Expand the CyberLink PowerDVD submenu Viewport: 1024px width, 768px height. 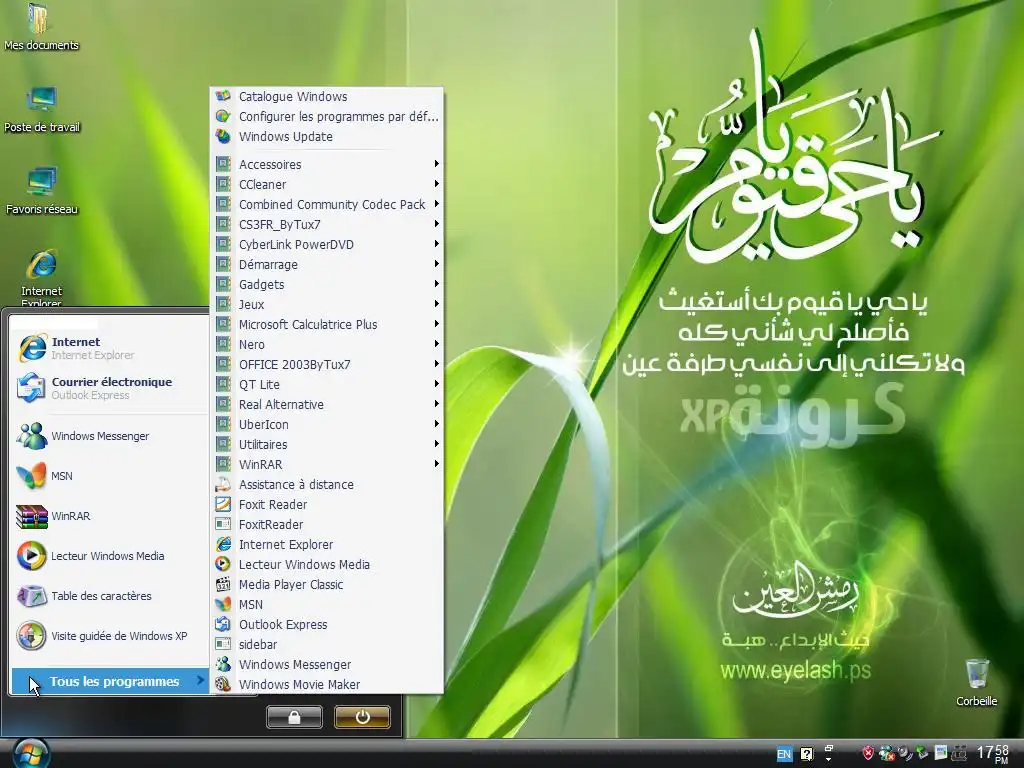pos(327,244)
